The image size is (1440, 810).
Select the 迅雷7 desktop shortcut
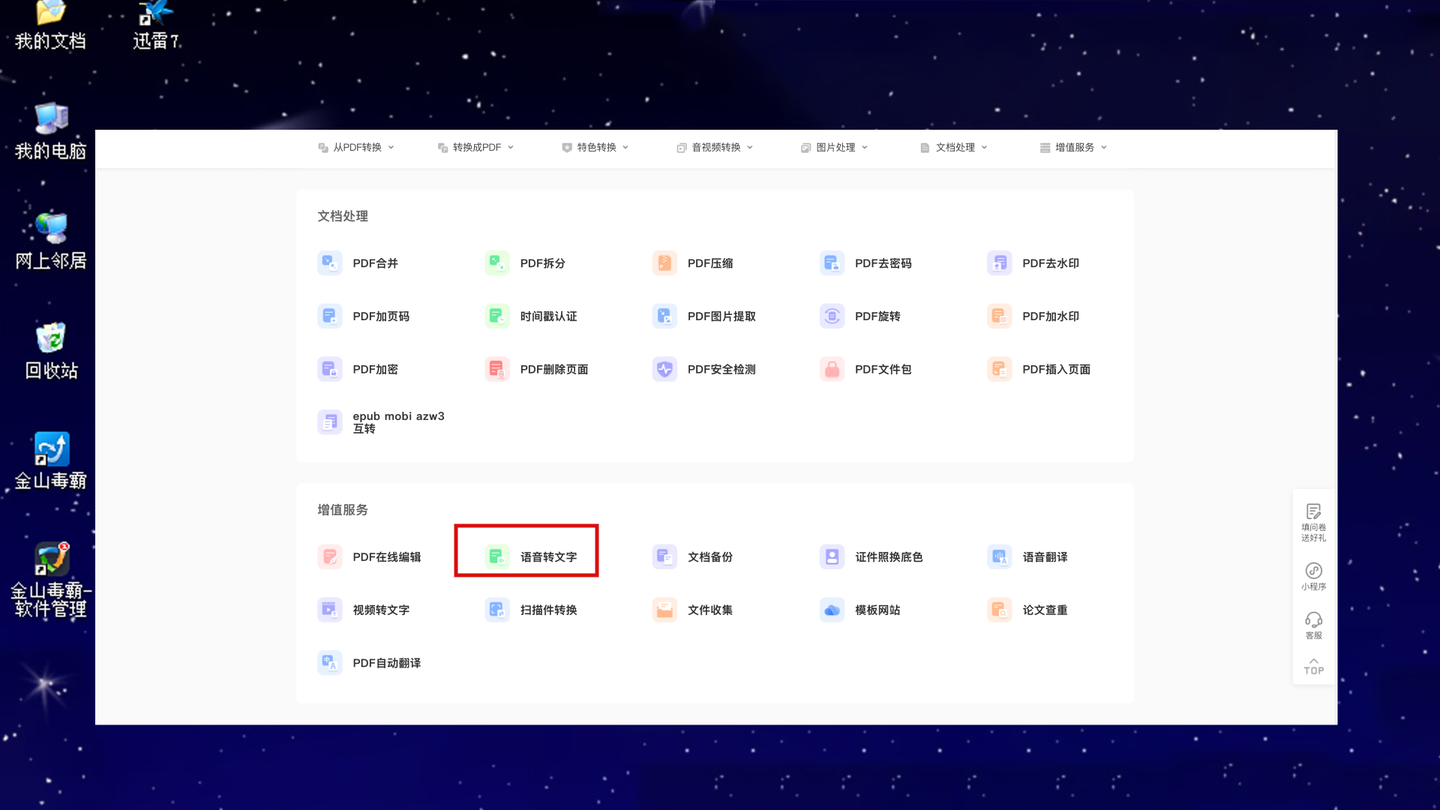(x=157, y=26)
